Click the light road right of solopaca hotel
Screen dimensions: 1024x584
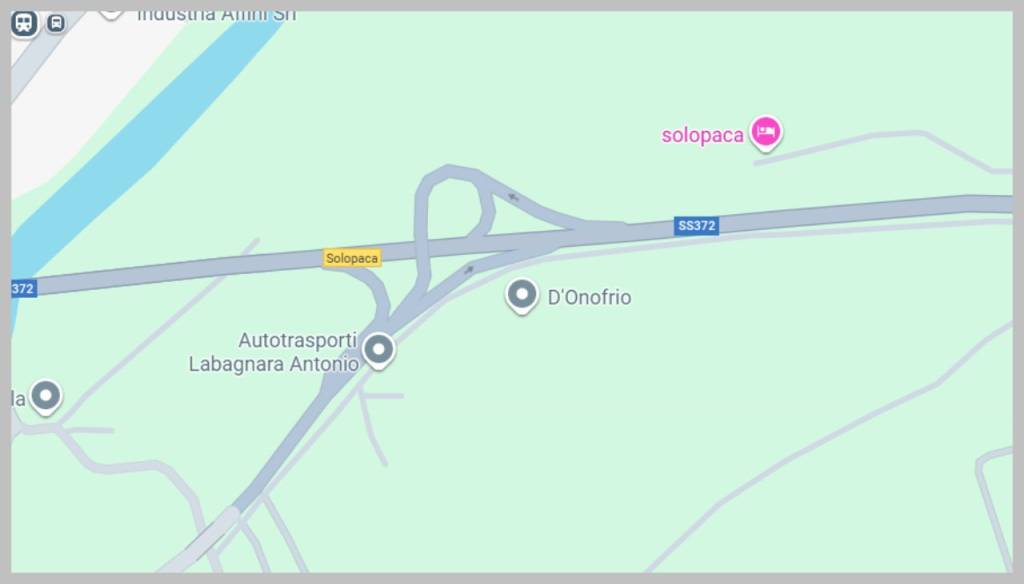[882, 145]
